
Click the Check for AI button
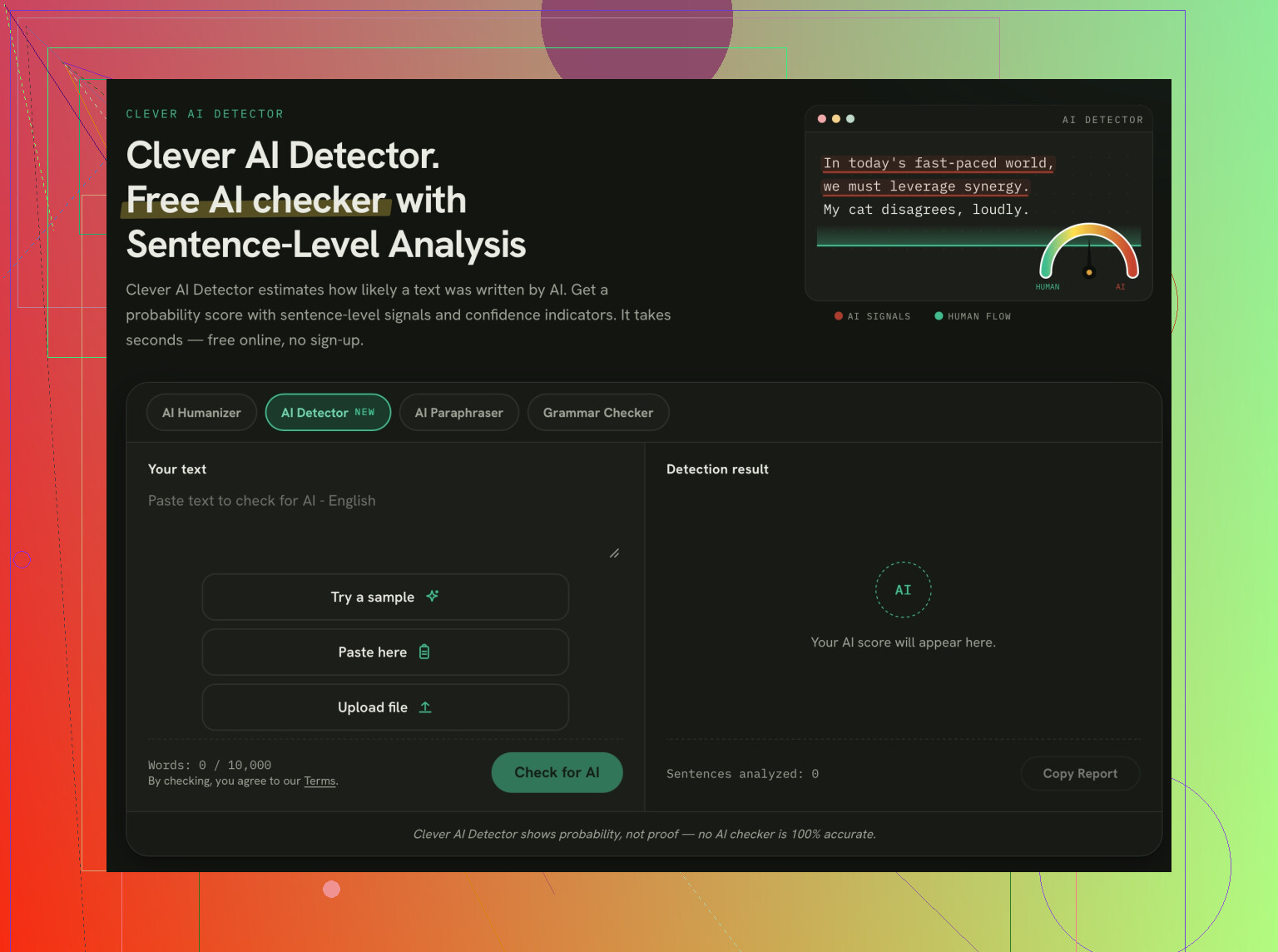[557, 772]
